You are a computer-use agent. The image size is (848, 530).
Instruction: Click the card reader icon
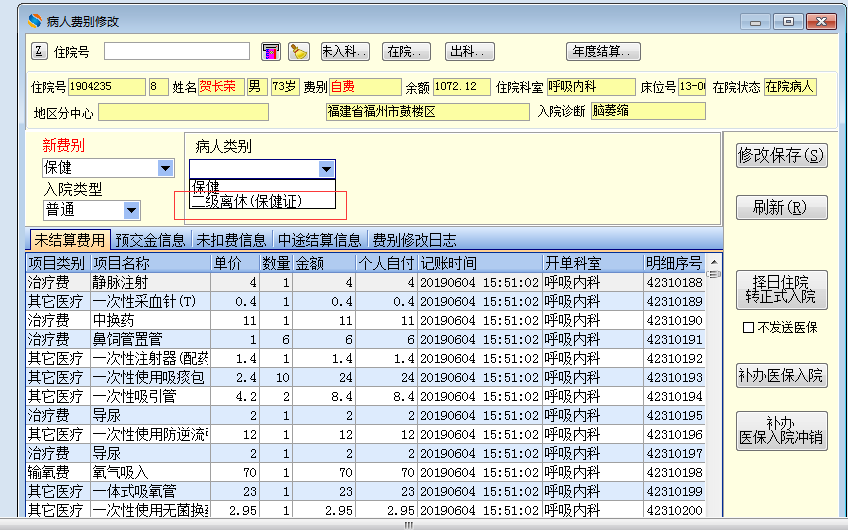click(x=270, y=51)
